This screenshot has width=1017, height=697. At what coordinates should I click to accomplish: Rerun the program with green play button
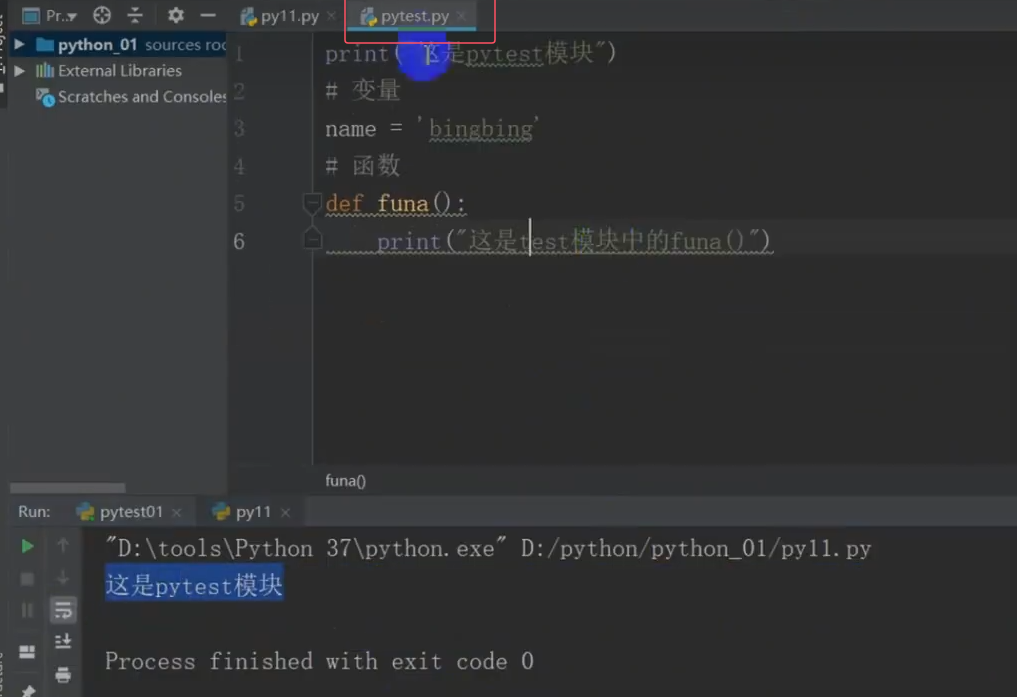click(x=27, y=546)
